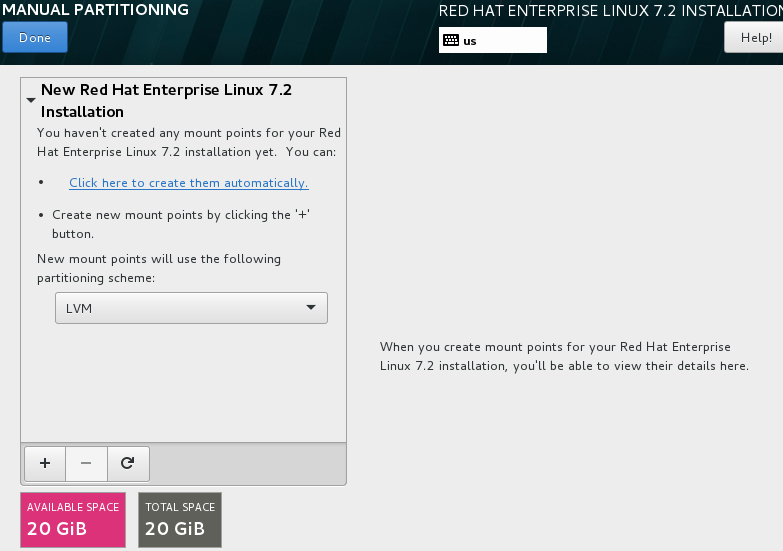This screenshot has width=783, height=551.
Task: Click the Available Space 20 GiB box
Action: pos(73,520)
